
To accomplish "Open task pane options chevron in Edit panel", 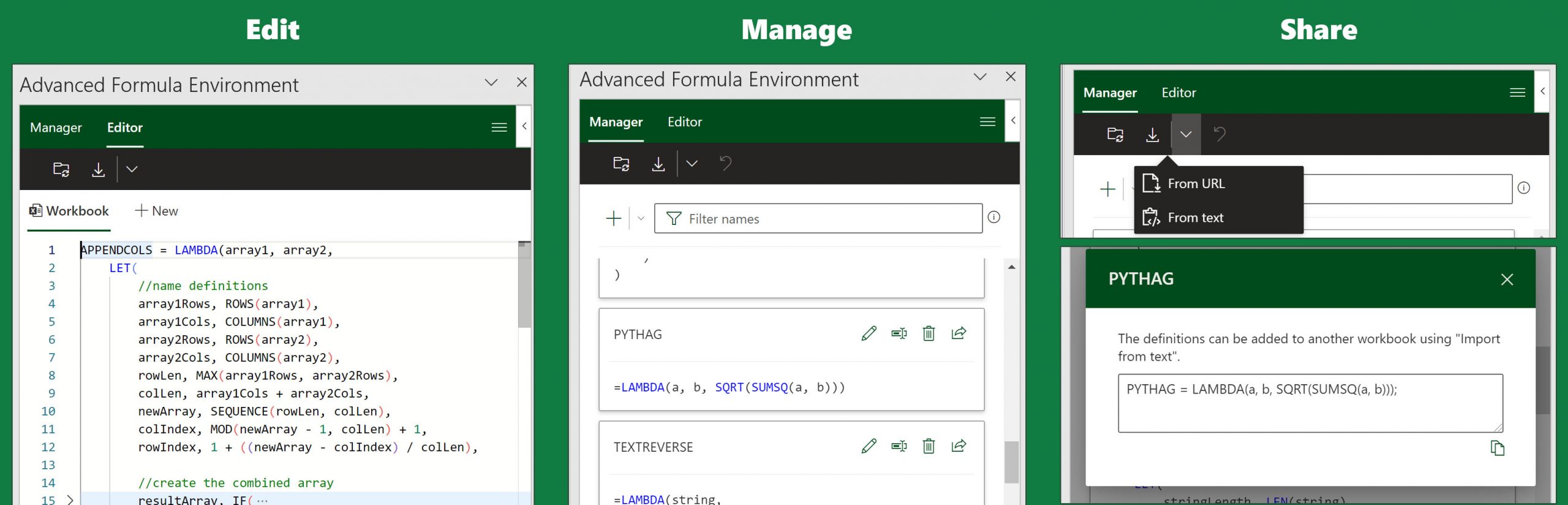I will pos(491,82).
